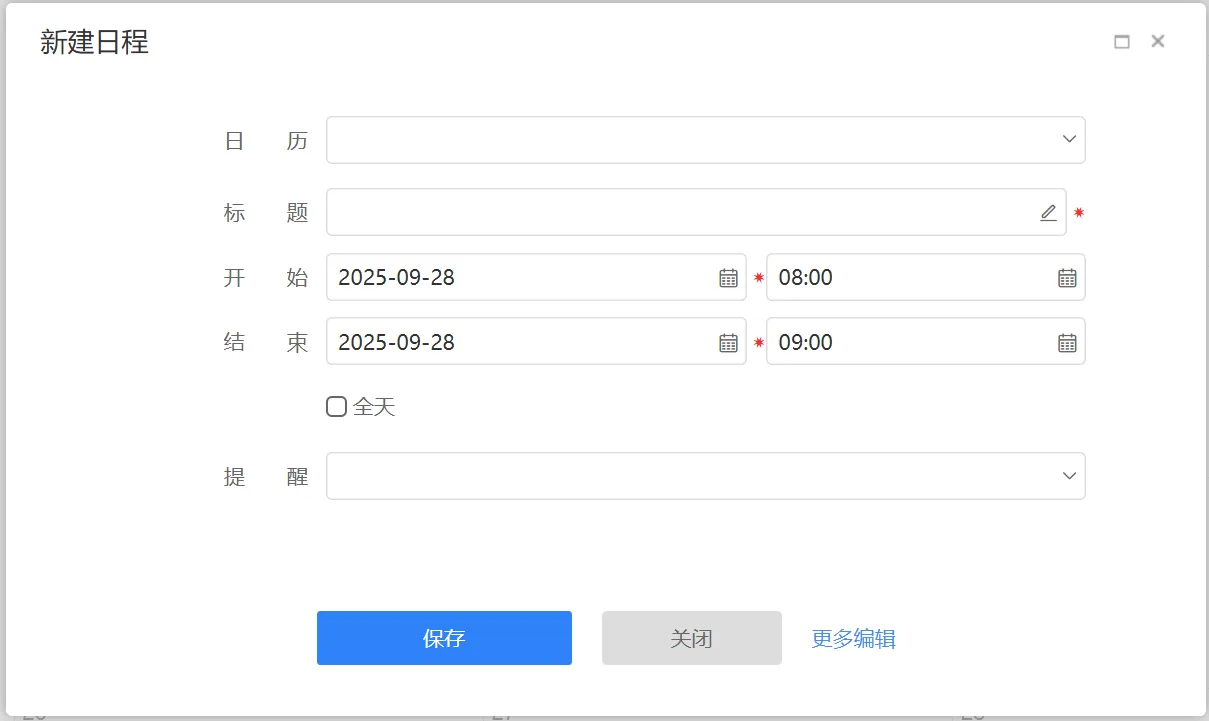This screenshot has height=721, width=1209.
Task: Click the 新建日程 dialog title
Action: [x=94, y=42]
